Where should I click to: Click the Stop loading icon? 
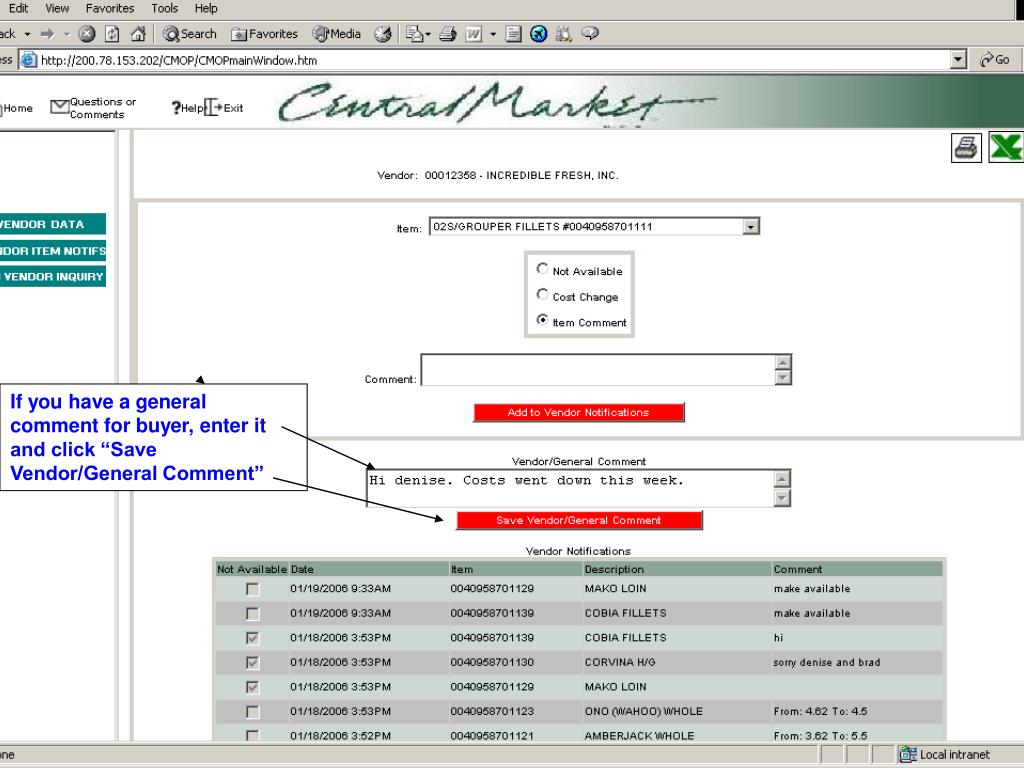(87, 34)
